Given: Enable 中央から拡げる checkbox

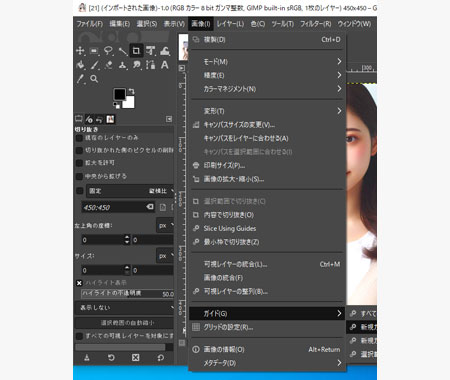Looking at the screenshot, I should coord(79,176).
